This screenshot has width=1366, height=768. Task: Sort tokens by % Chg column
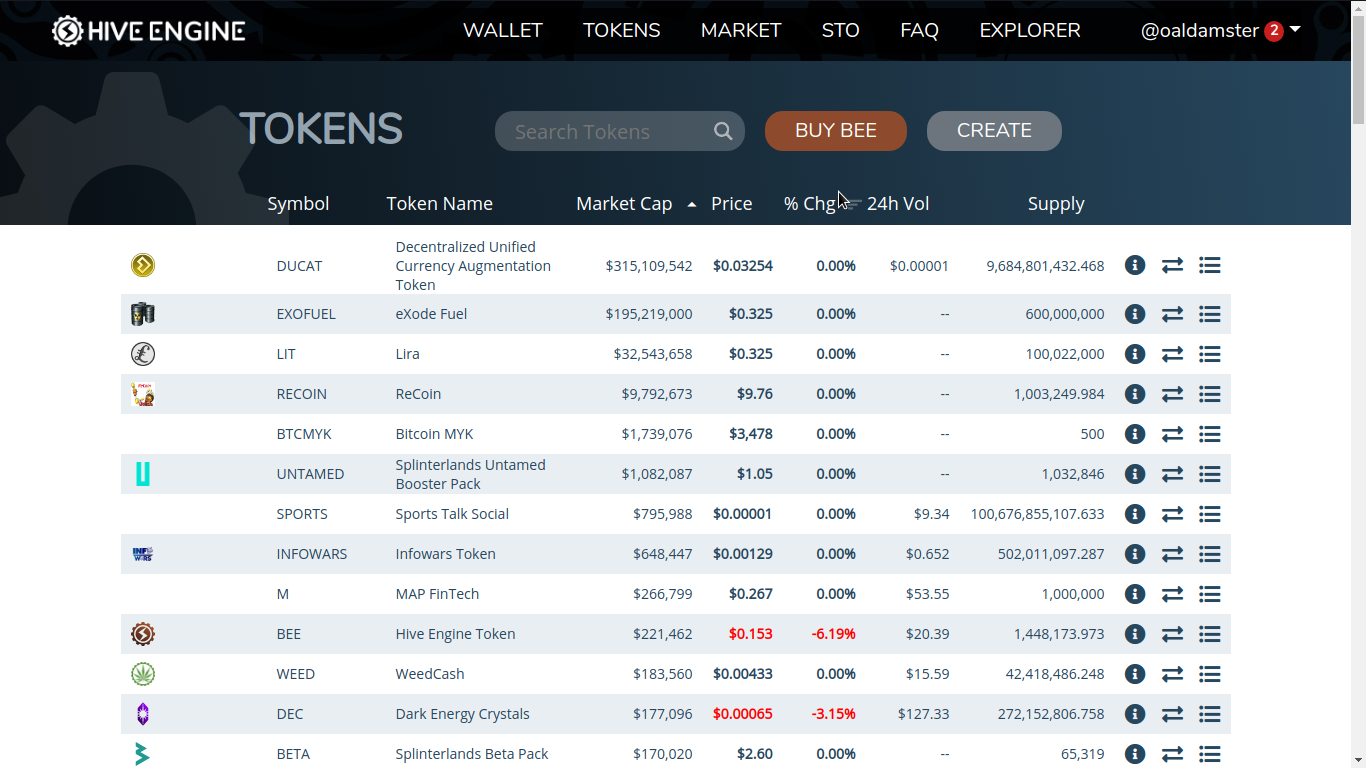(x=810, y=204)
